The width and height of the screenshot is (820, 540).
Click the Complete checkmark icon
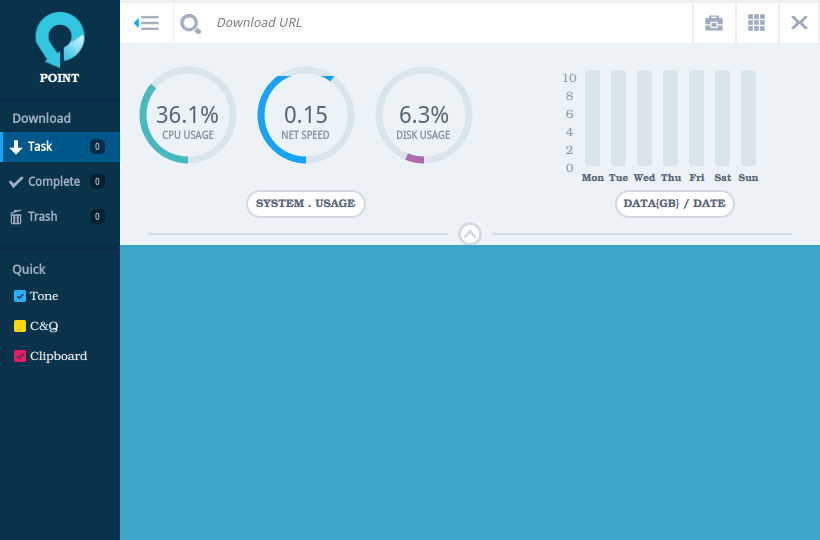[16, 182]
